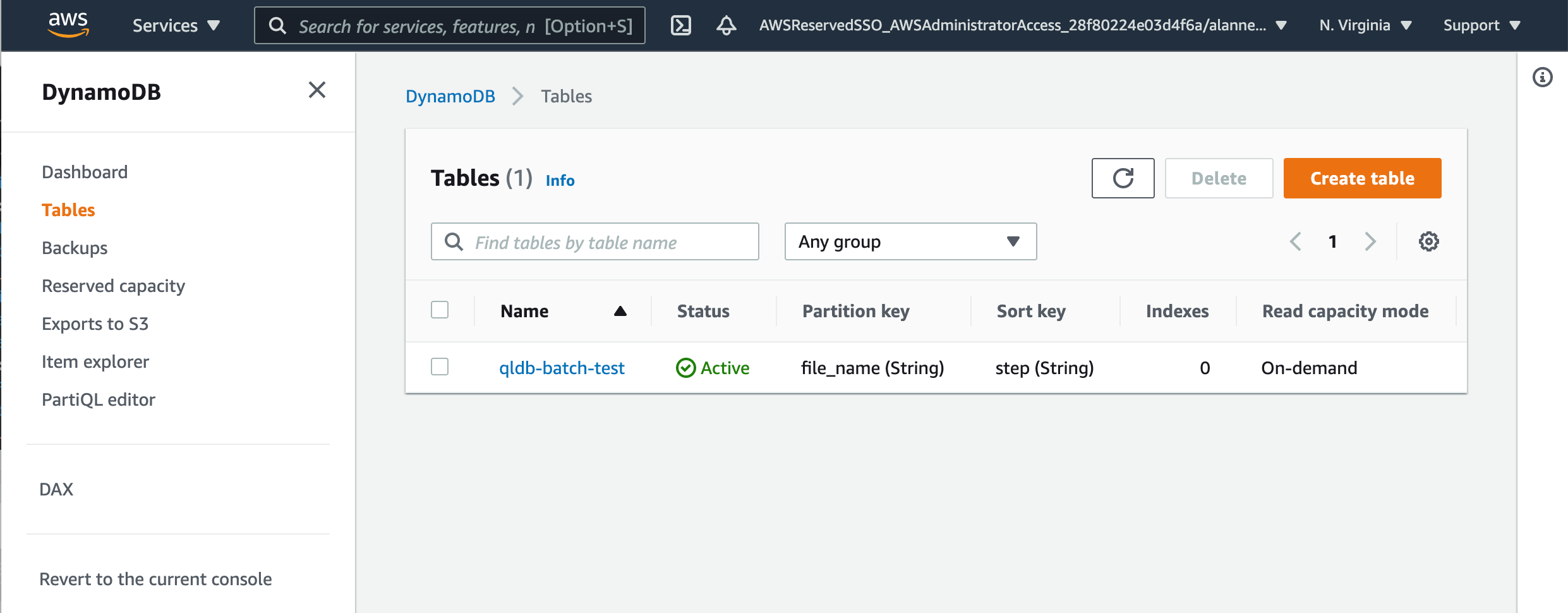Expand the Services menu
The image size is (1568, 613).
coord(176,25)
